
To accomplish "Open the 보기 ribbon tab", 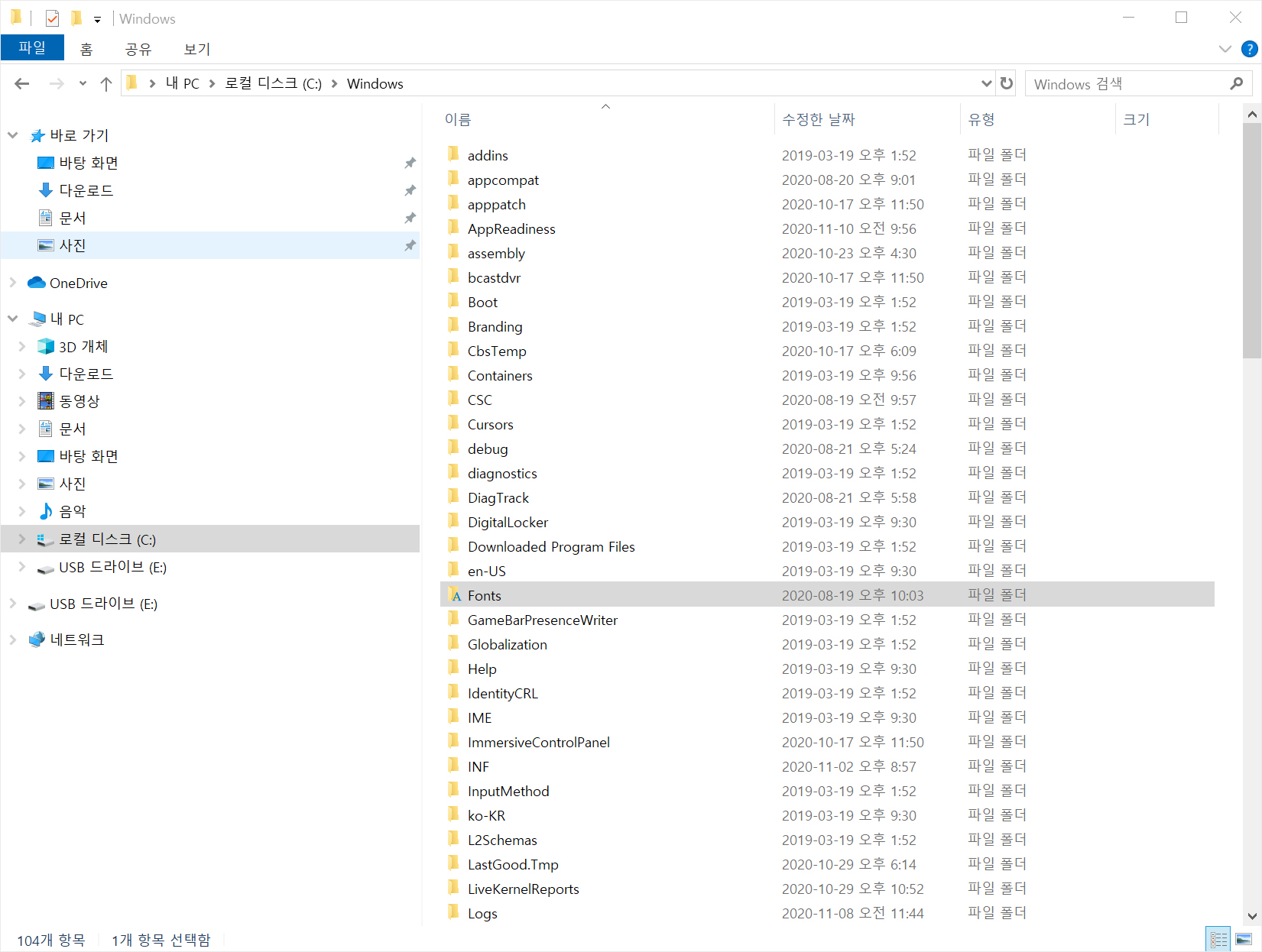I will click(197, 49).
